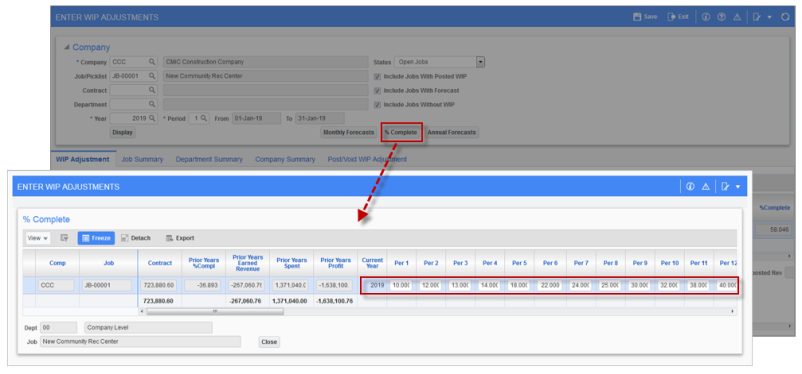Click the Detach table button

point(136,238)
